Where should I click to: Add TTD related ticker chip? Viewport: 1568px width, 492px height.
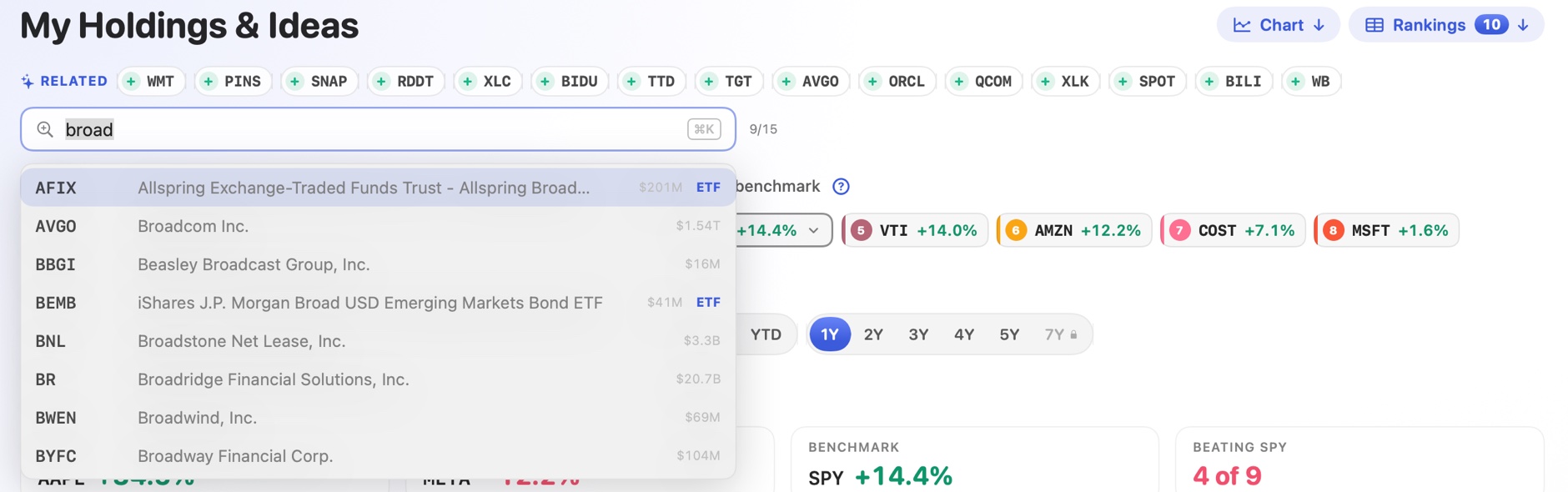coord(651,81)
